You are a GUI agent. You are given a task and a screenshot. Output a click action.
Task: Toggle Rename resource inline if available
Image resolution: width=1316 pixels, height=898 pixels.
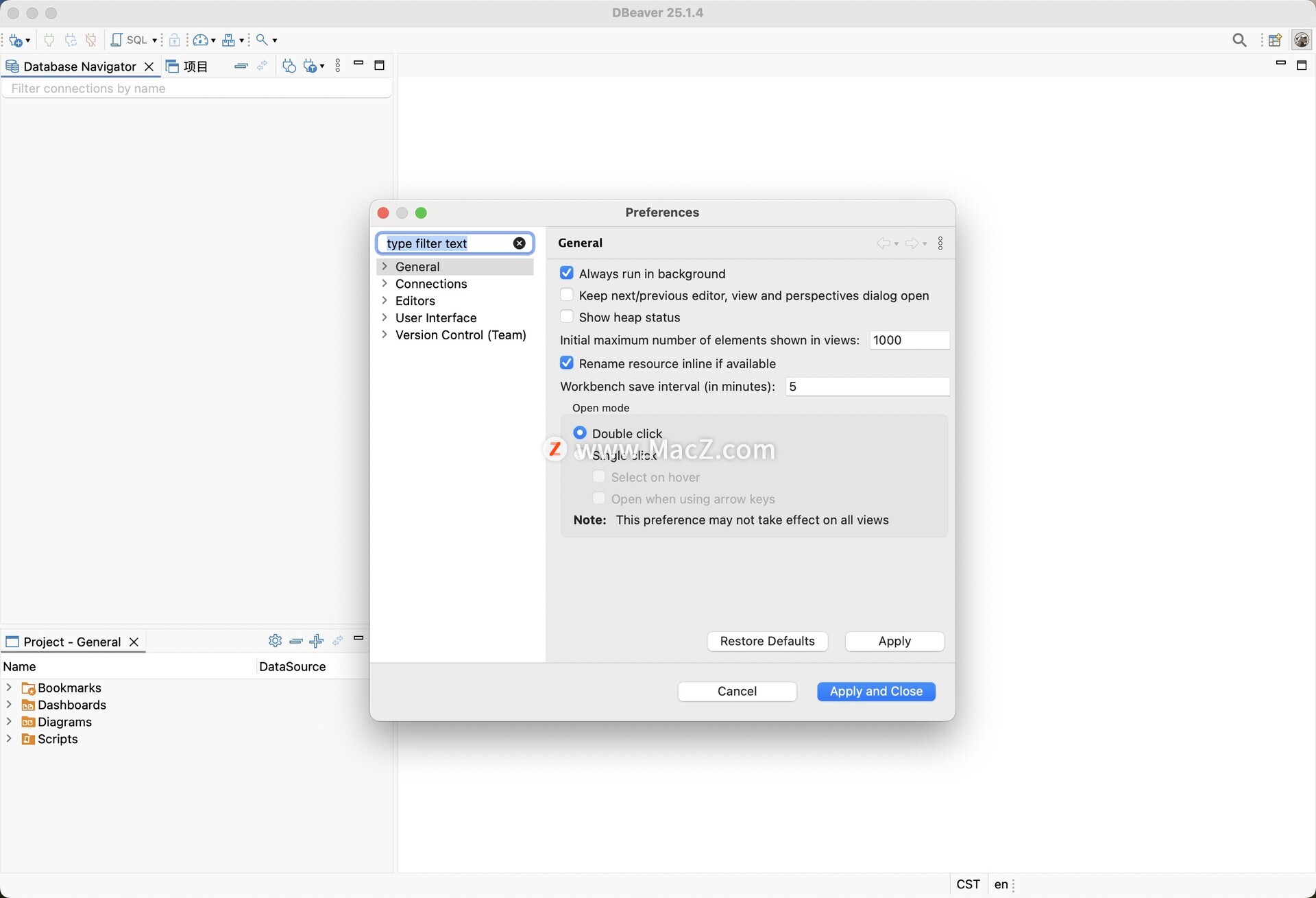(567, 363)
